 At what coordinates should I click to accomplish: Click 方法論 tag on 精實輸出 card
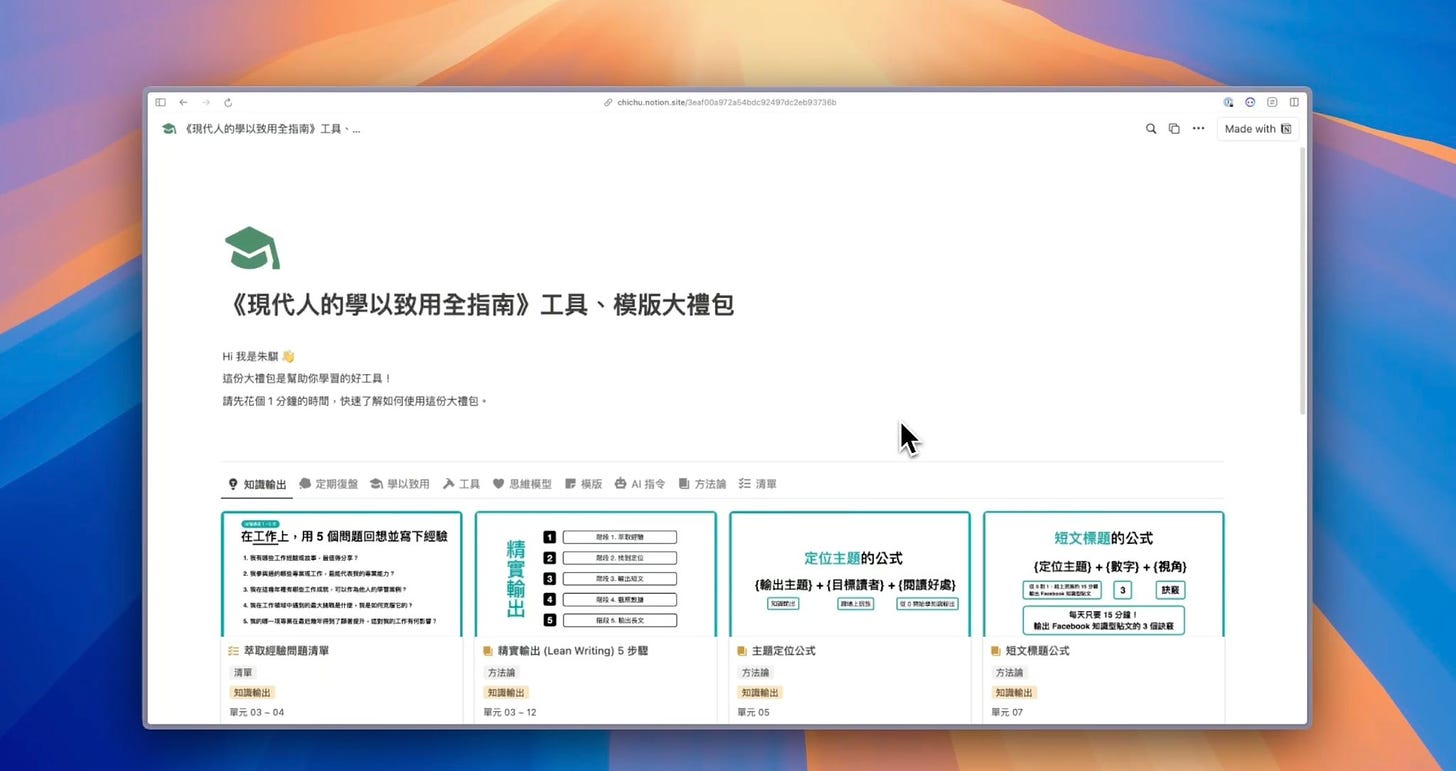tap(502, 673)
